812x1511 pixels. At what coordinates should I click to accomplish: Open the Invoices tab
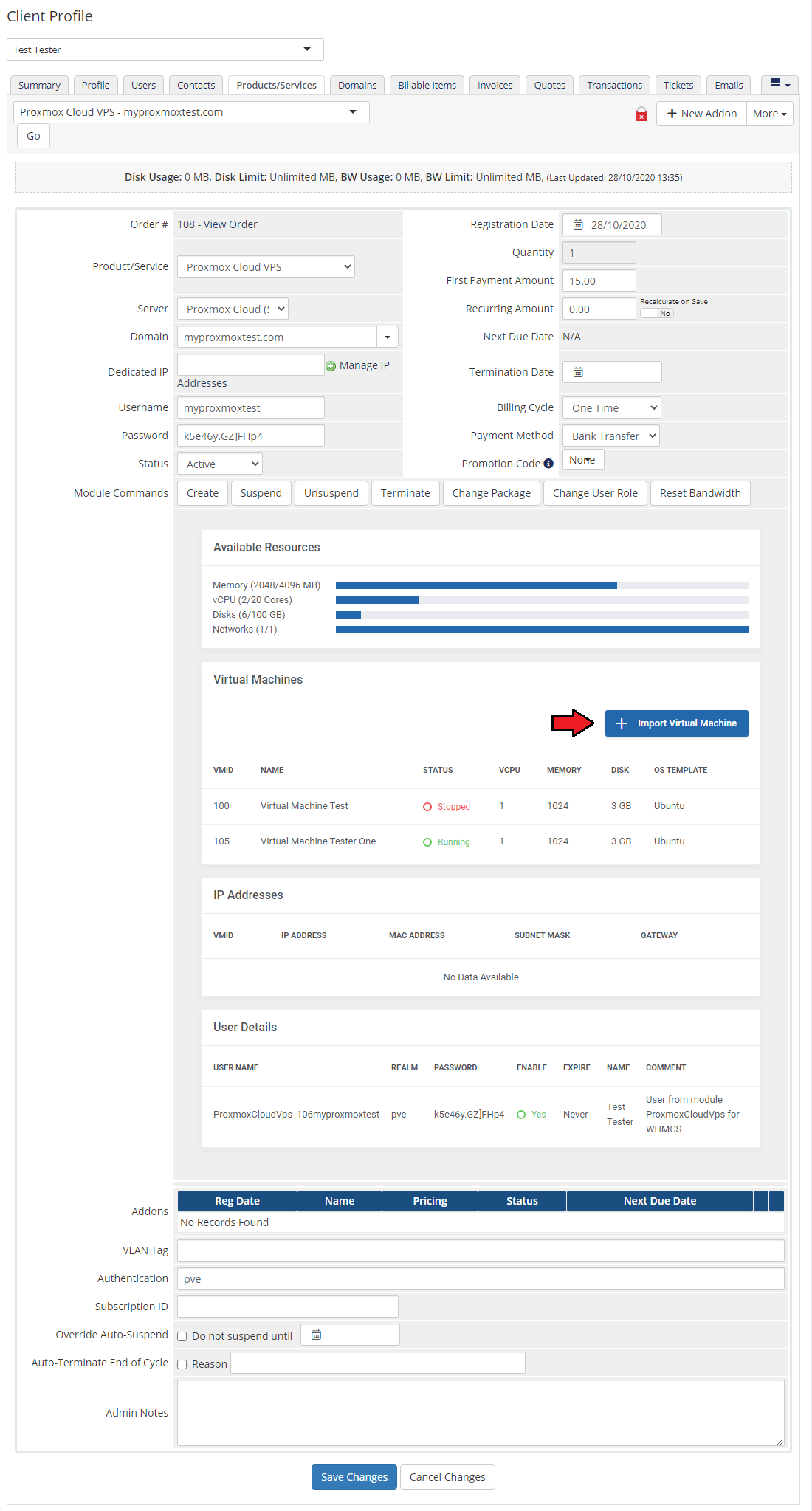(495, 85)
